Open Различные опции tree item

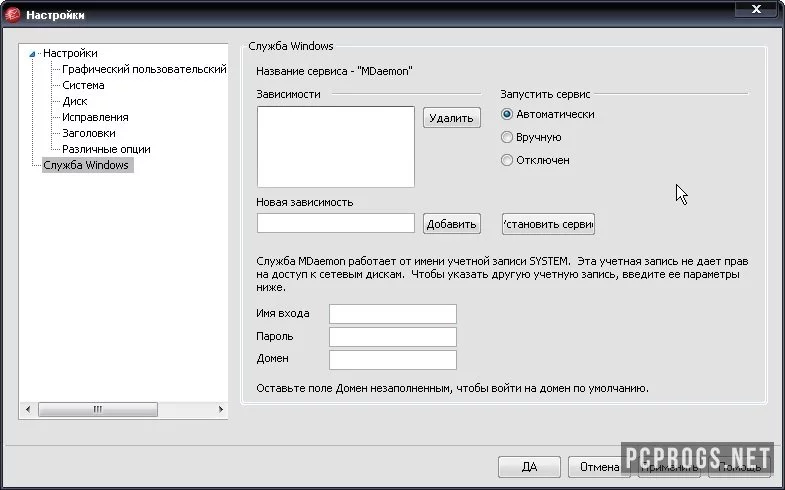click(x=106, y=149)
